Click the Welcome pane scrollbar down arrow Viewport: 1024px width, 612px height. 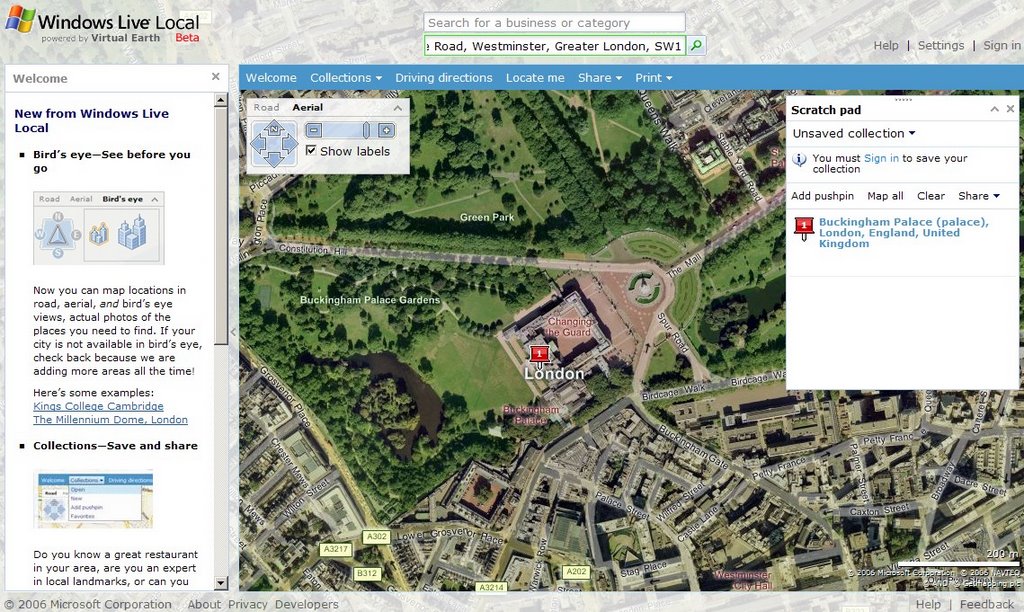pos(221,583)
